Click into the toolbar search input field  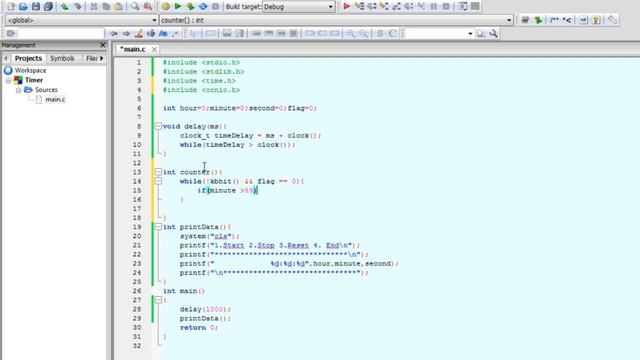click(436, 33)
